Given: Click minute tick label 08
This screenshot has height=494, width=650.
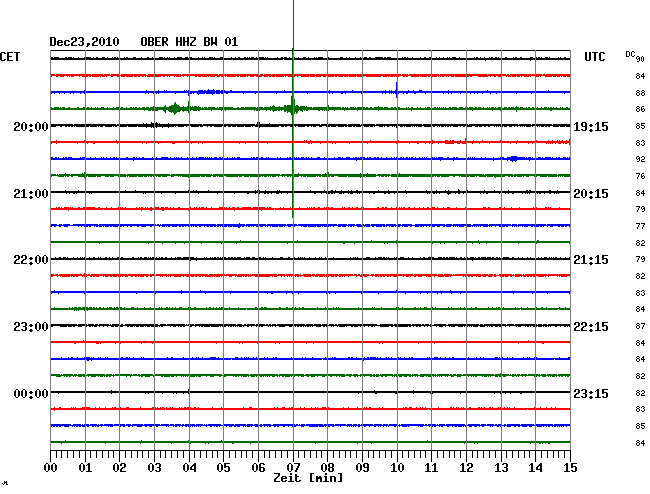Looking at the screenshot, I should click(x=327, y=467).
